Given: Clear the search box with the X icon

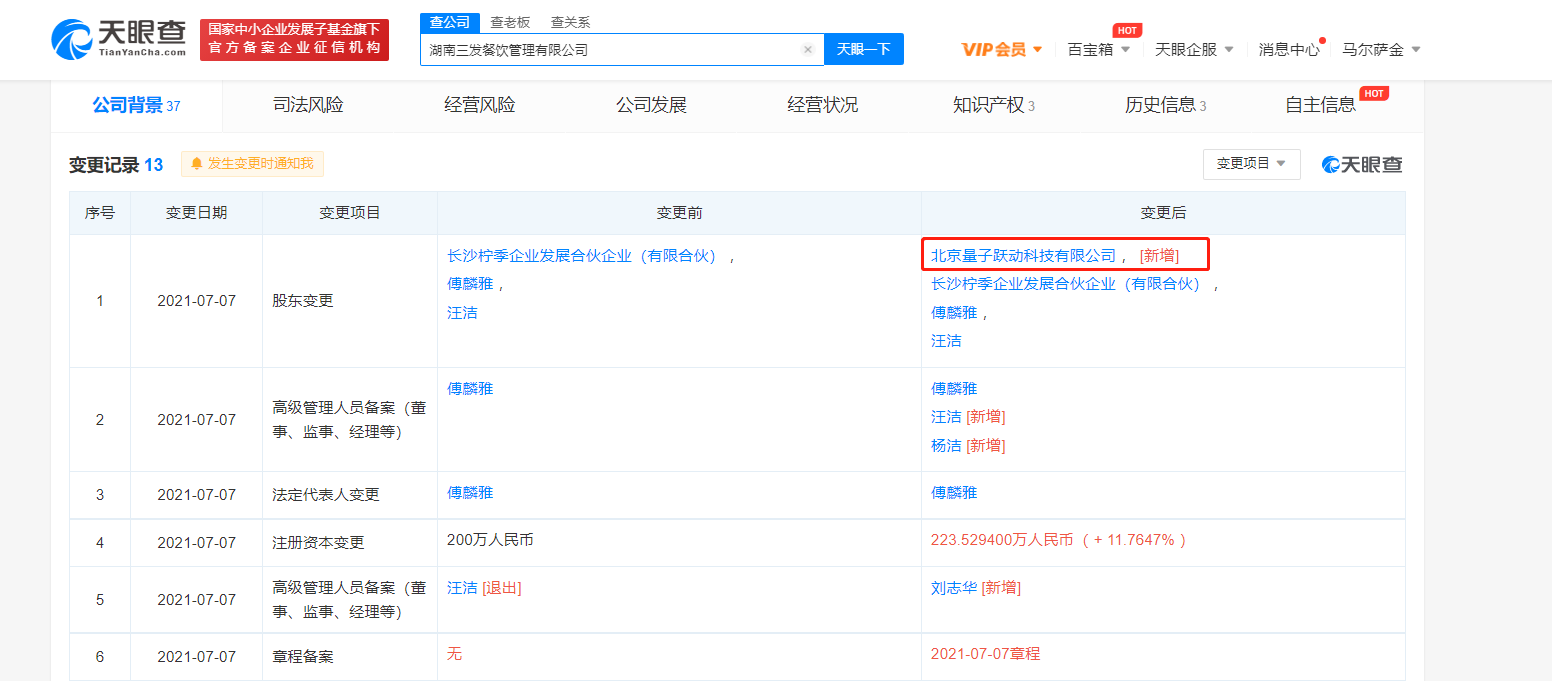Looking at the screenshot, I should [807, 49].
